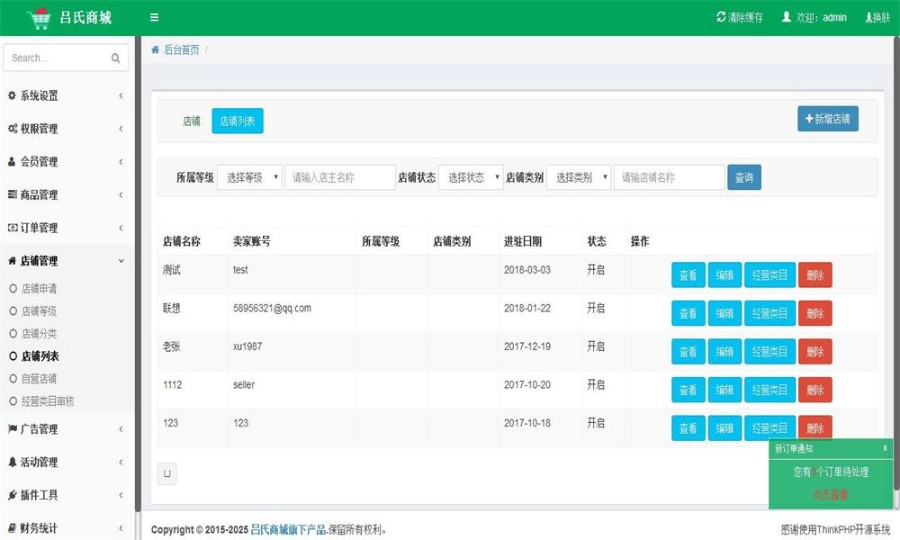
Task: Toggle the sidebar with the hamburger icon
Action: click(154, 17)
